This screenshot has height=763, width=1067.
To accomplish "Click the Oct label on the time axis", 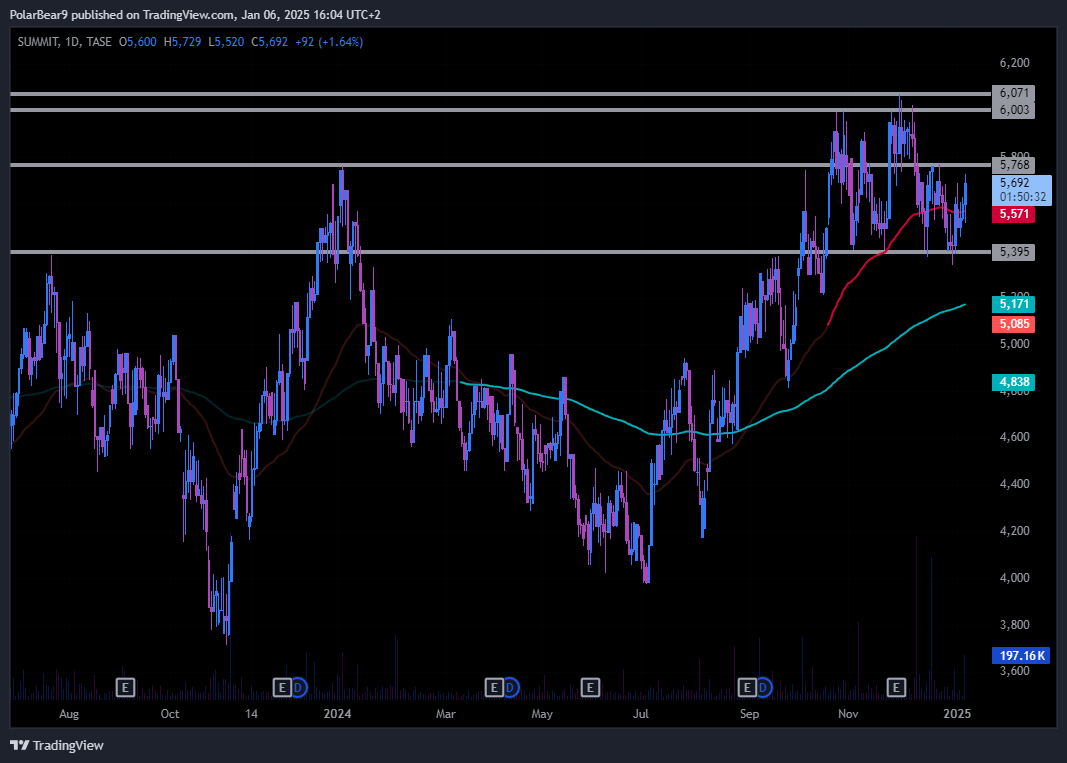I will [x=169, y=714].
